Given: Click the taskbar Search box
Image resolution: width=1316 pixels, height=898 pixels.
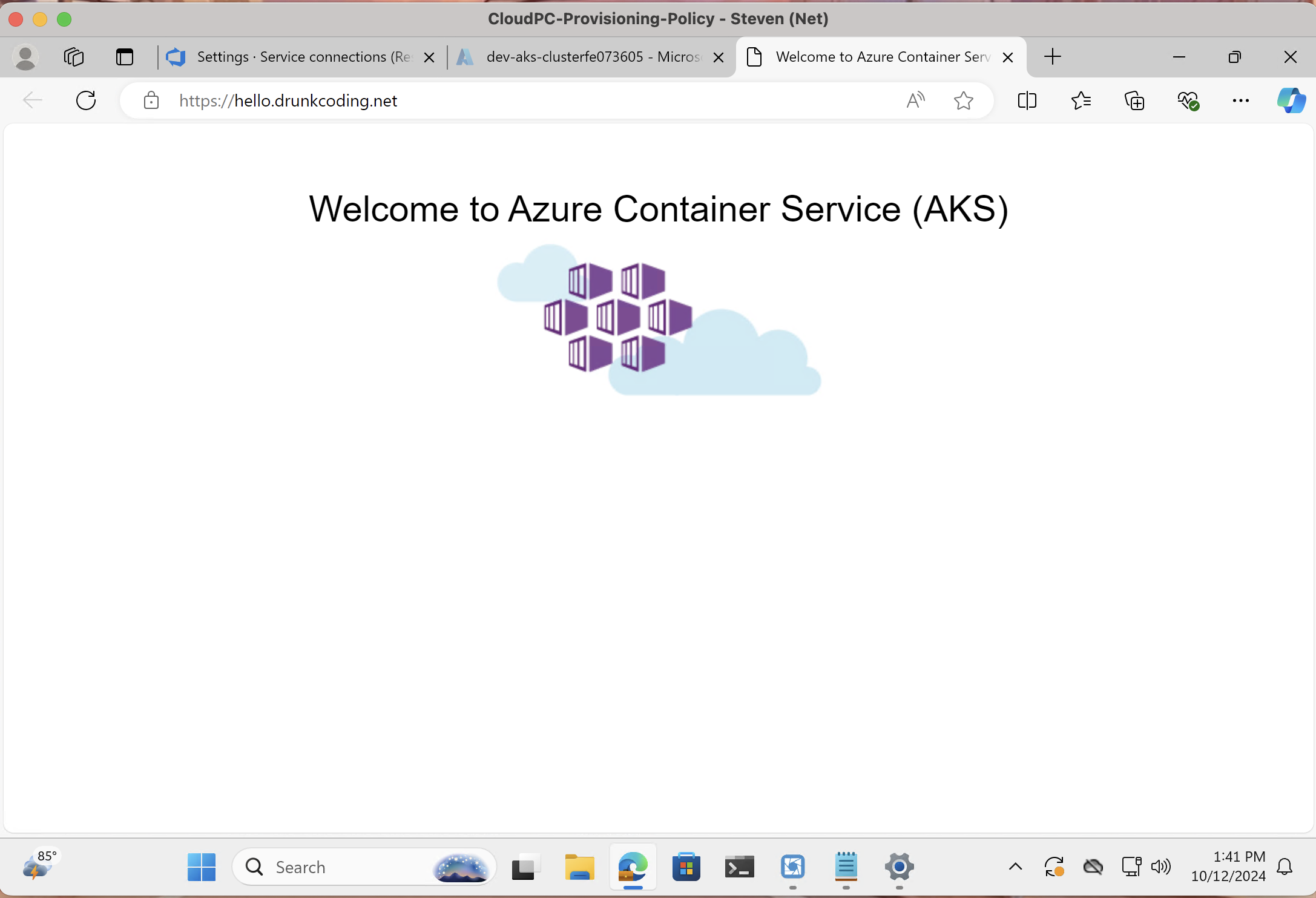Looking at the screenshot, I should (x=364, y=867).
